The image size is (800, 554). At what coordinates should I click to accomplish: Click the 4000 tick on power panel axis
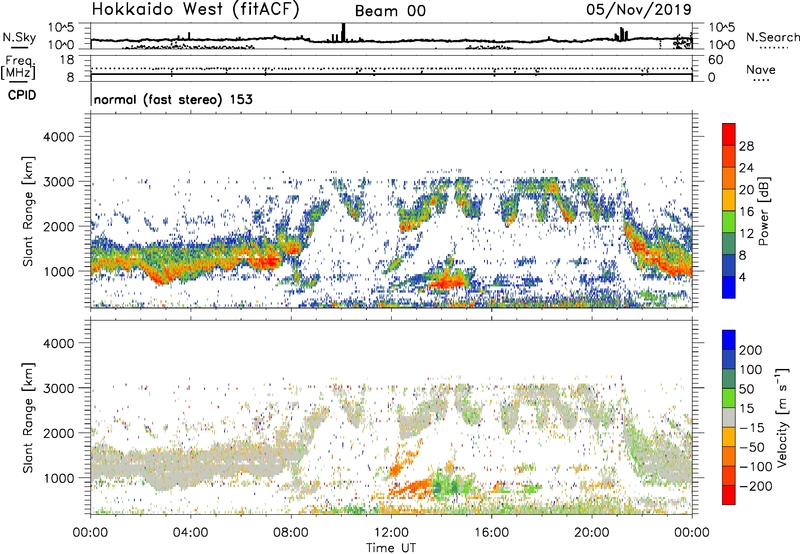point(59,137)
